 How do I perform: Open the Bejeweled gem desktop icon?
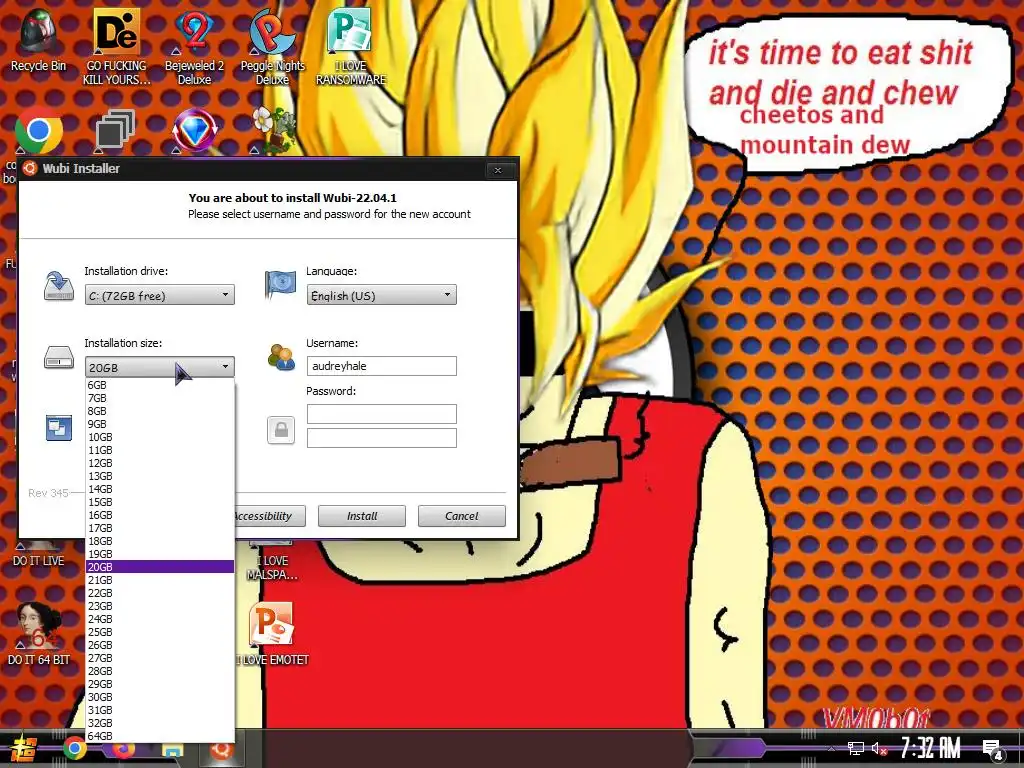click(194, 131)
